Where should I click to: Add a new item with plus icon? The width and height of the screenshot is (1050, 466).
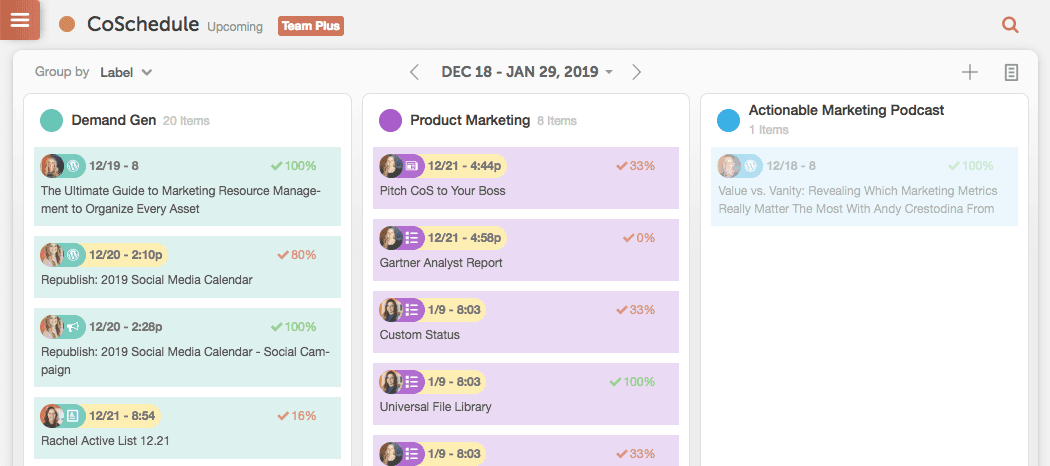click(970, 72)
